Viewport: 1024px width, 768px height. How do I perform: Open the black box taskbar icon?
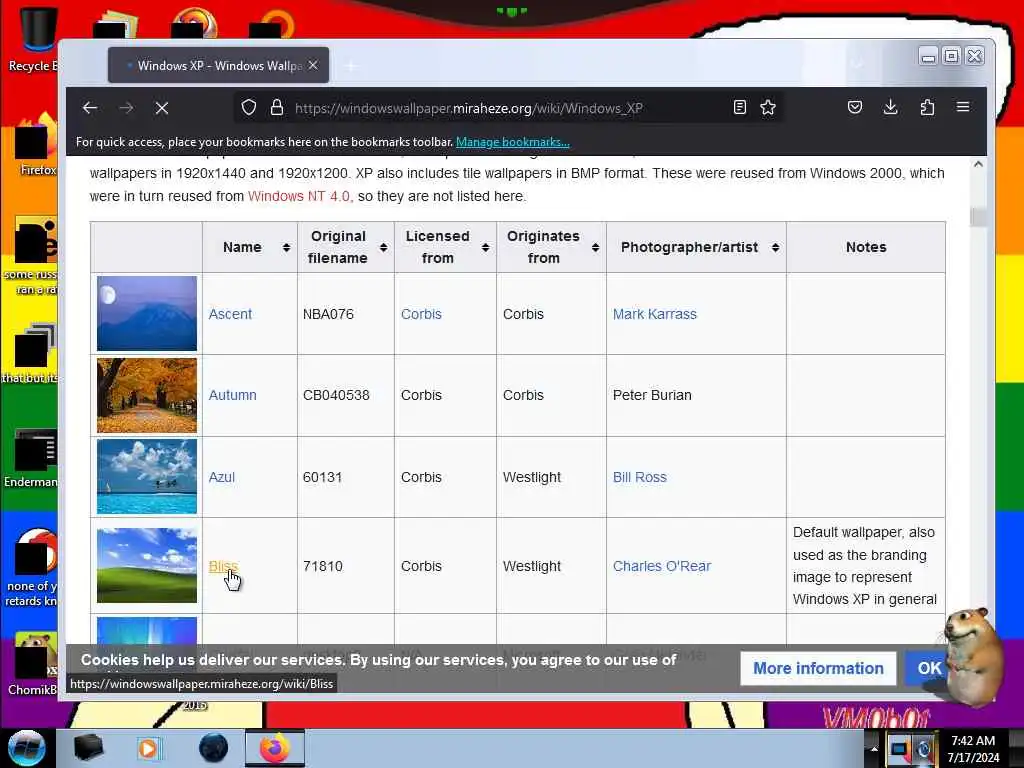coord(88,748)
